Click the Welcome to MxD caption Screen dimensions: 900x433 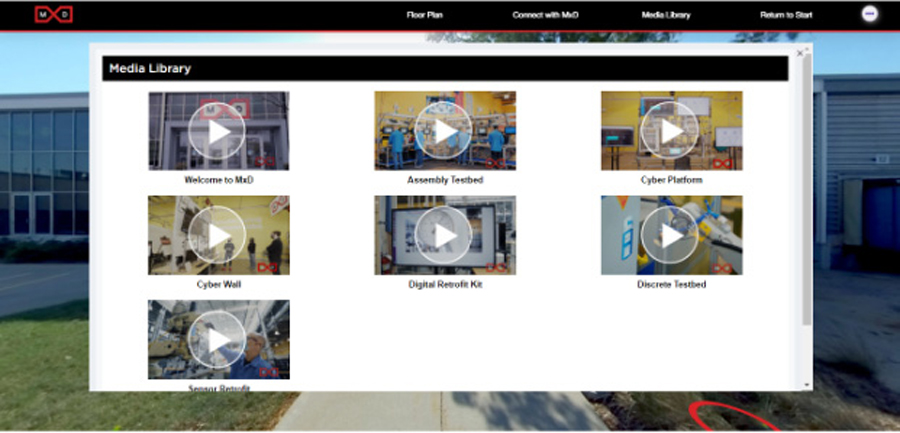coord(219,180)
